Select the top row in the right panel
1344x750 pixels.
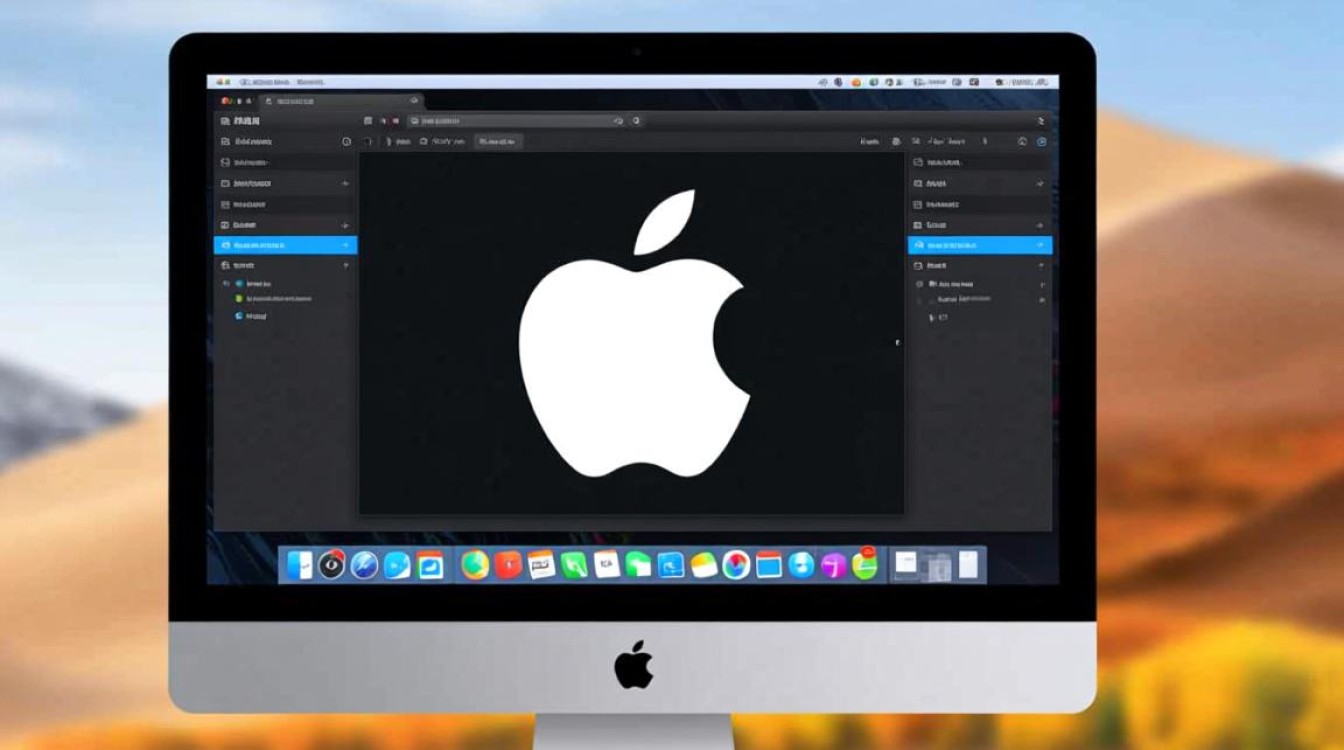point(978,162)
